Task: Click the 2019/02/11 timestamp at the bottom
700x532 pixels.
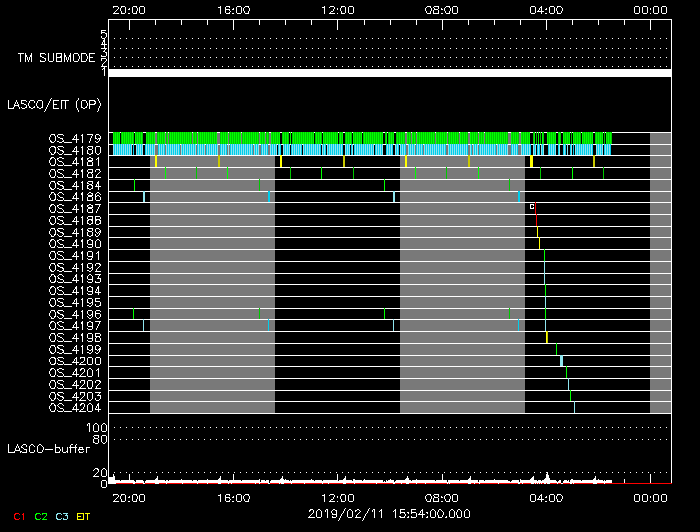Action: (x=389, y=514)
